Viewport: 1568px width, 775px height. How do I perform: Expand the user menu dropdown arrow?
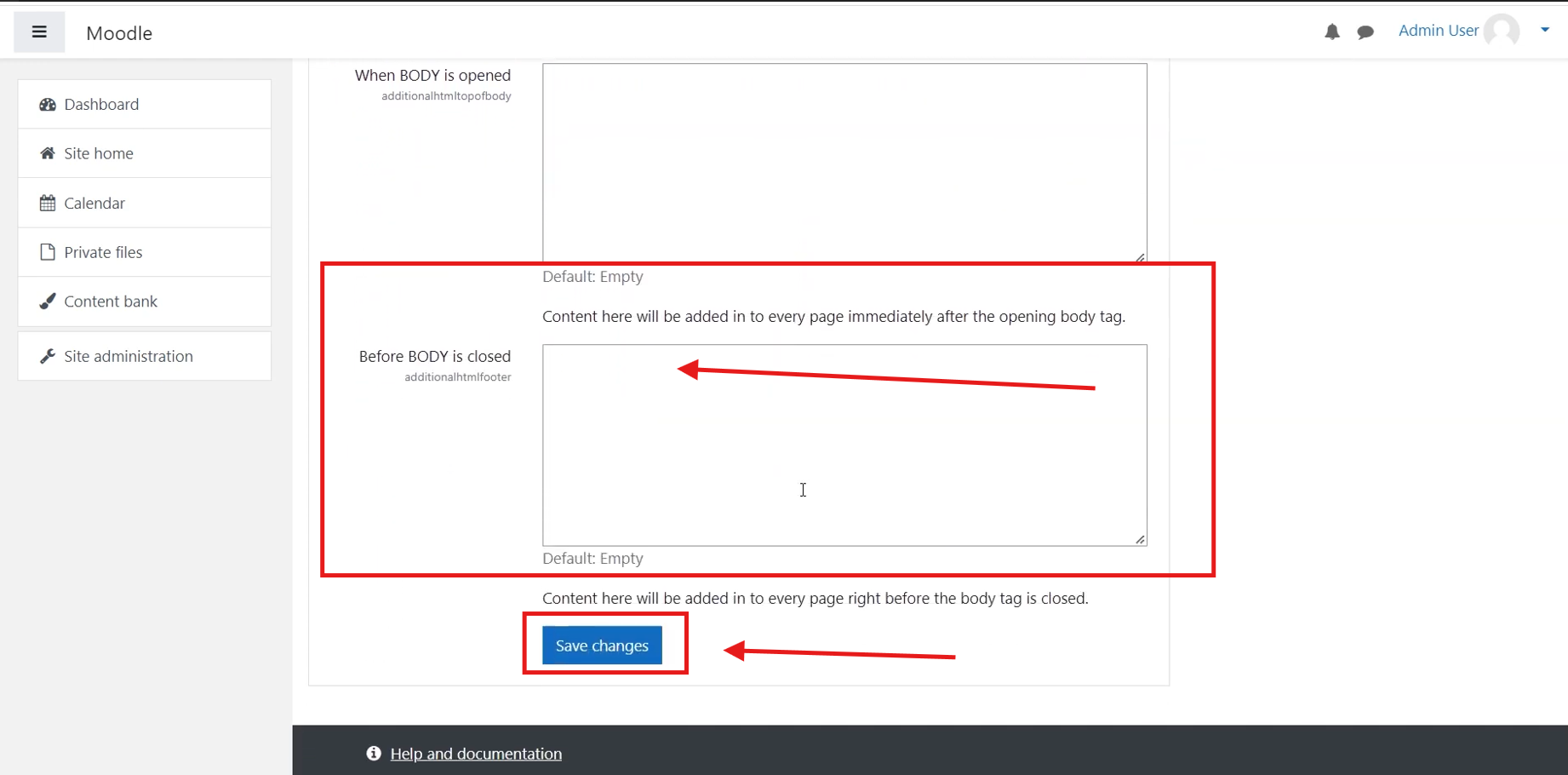[1545, 31]
